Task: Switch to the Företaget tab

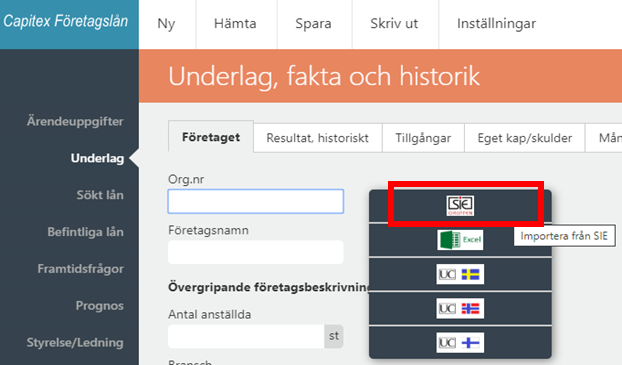Action: coord(211,137)
